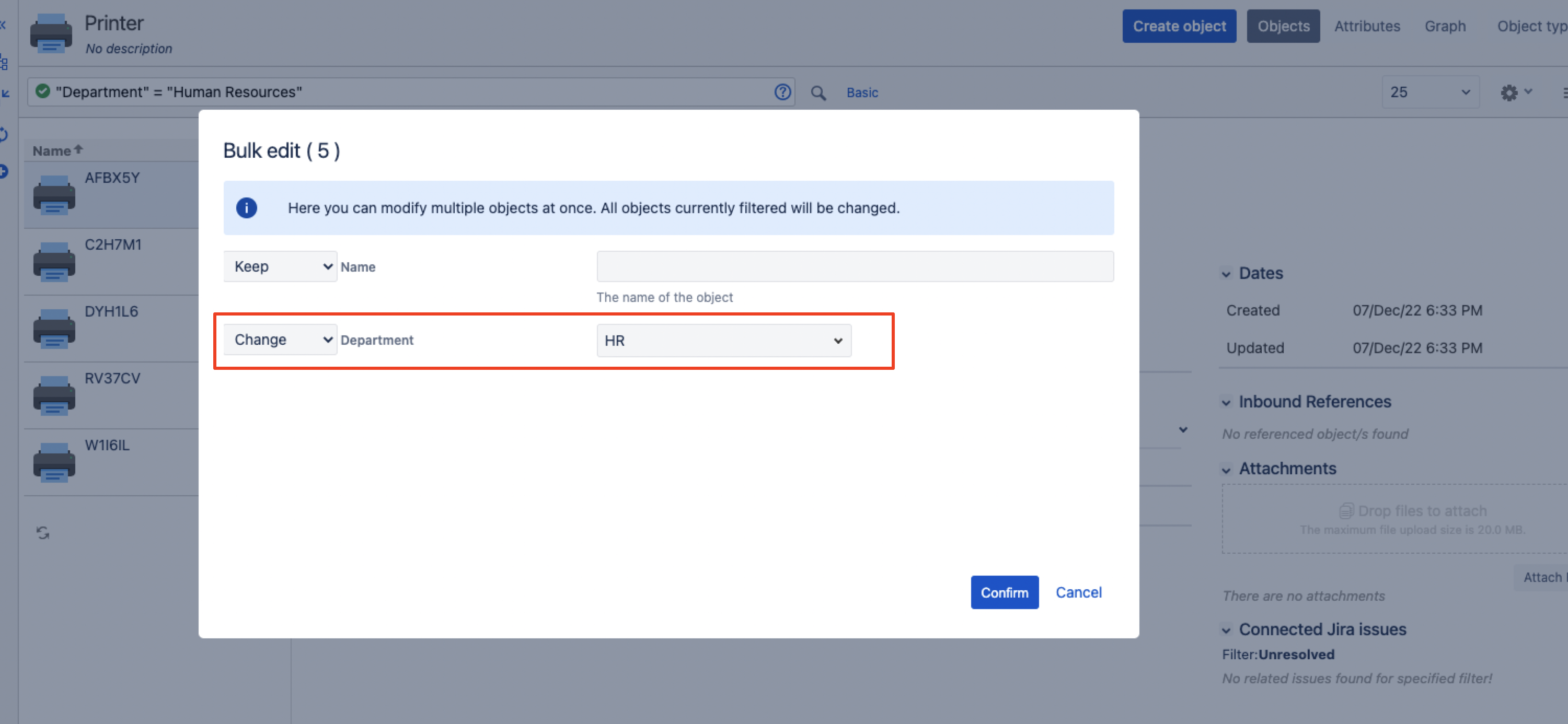Click the search magnifier icon
Viewport: 1568px width, 724px height.
click(818, 92)
